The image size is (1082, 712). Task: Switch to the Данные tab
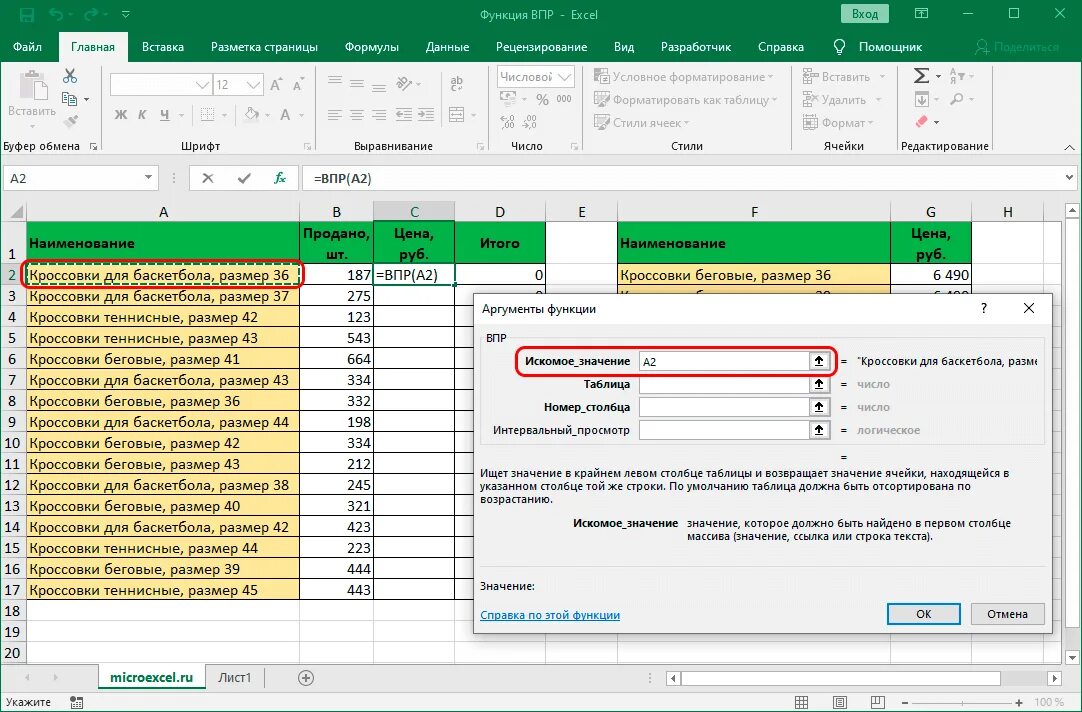point(447,47)
